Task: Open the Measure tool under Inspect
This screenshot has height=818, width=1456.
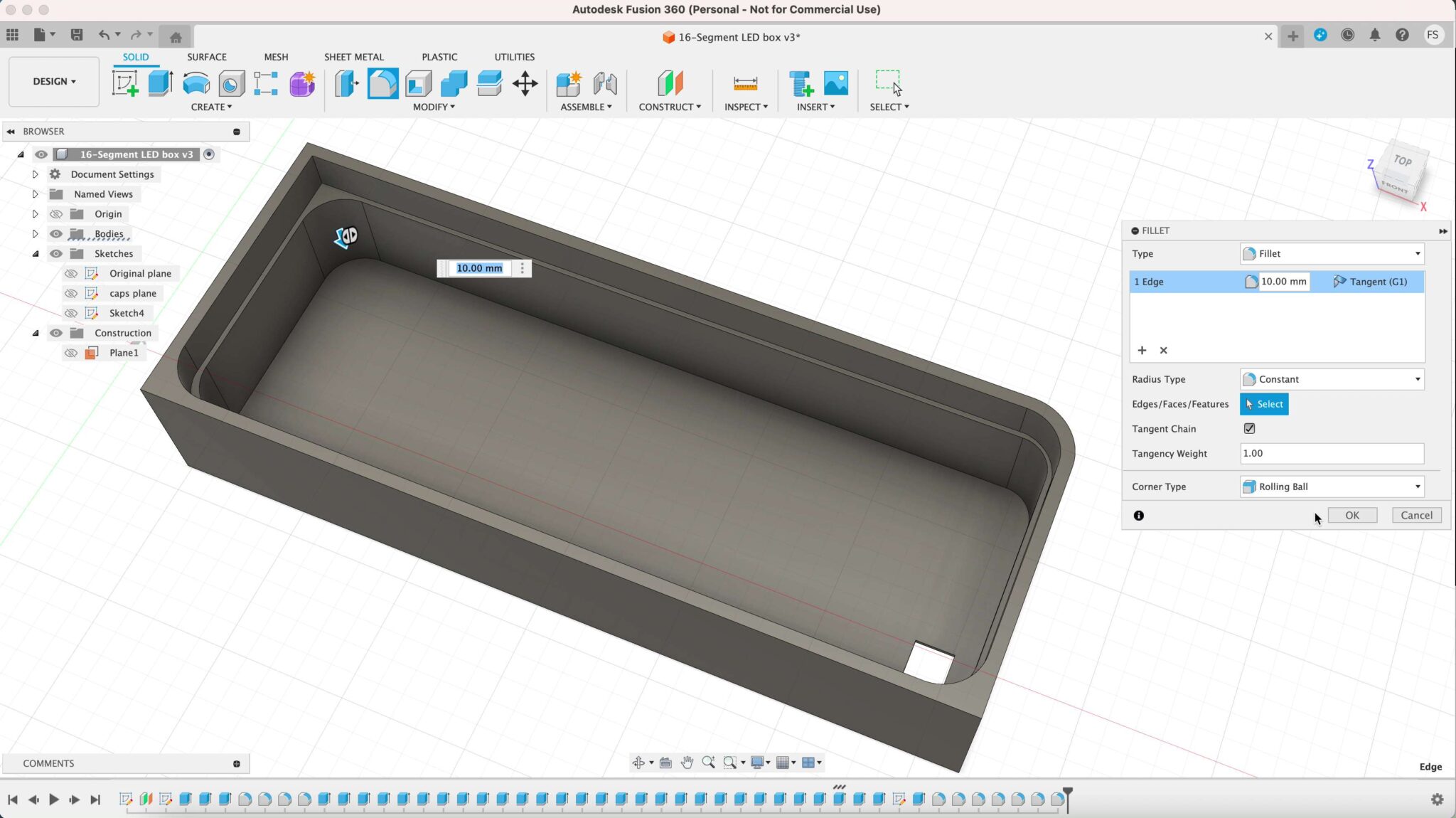Action: pyautogui.click(x=744, y=84)
